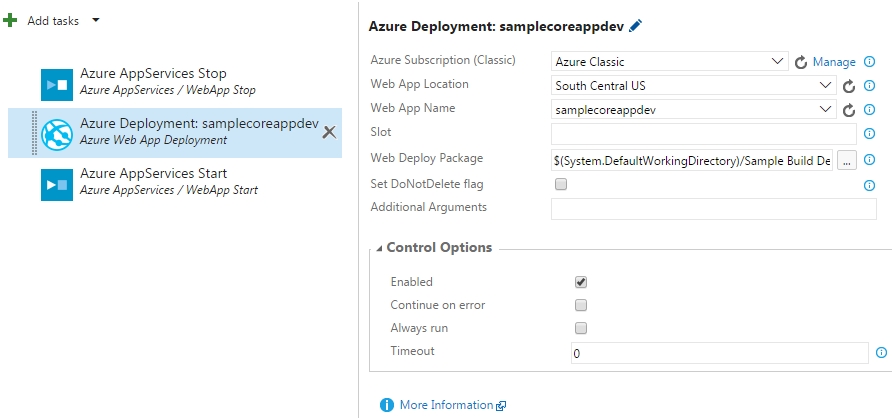Show info for the Slot field
Screen dimensions: 892x418
tap(869, 133)
